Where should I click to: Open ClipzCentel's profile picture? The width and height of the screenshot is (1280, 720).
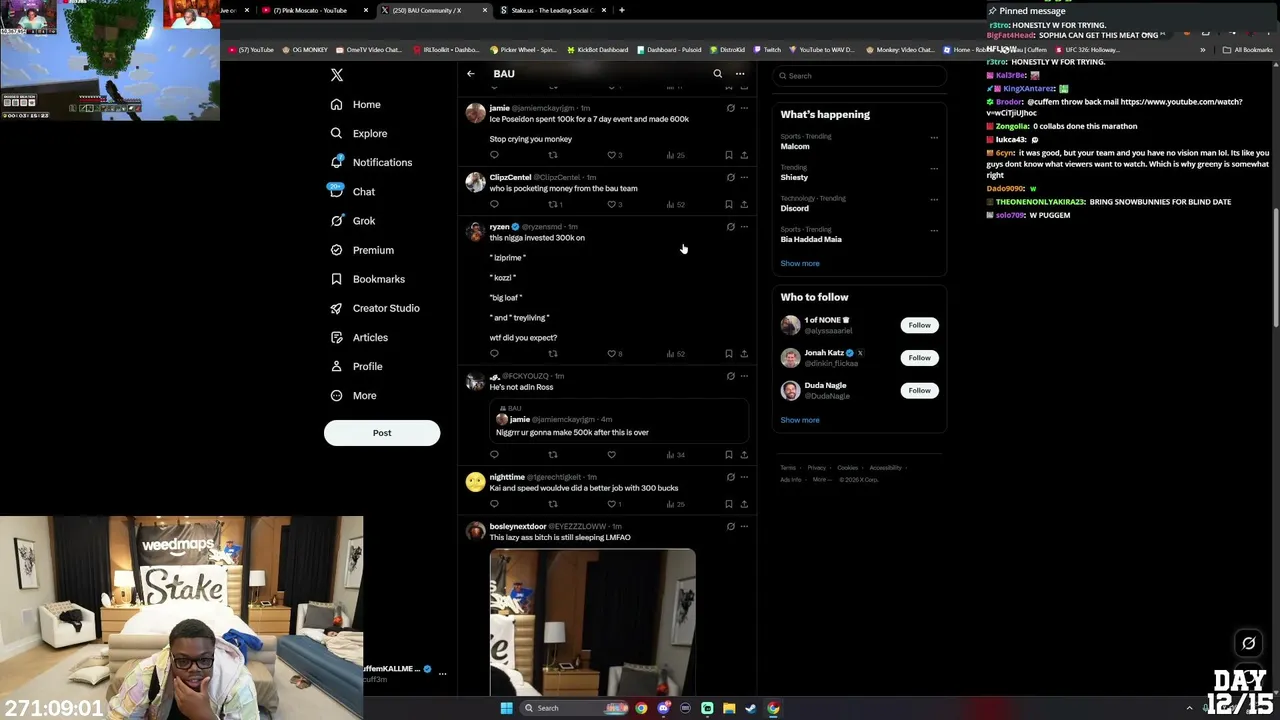[x=475, y=182]
